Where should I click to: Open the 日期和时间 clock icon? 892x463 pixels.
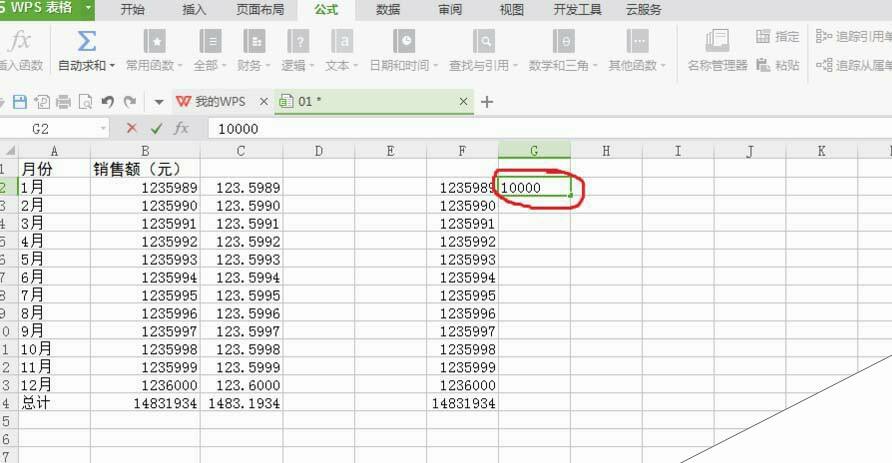404,41
